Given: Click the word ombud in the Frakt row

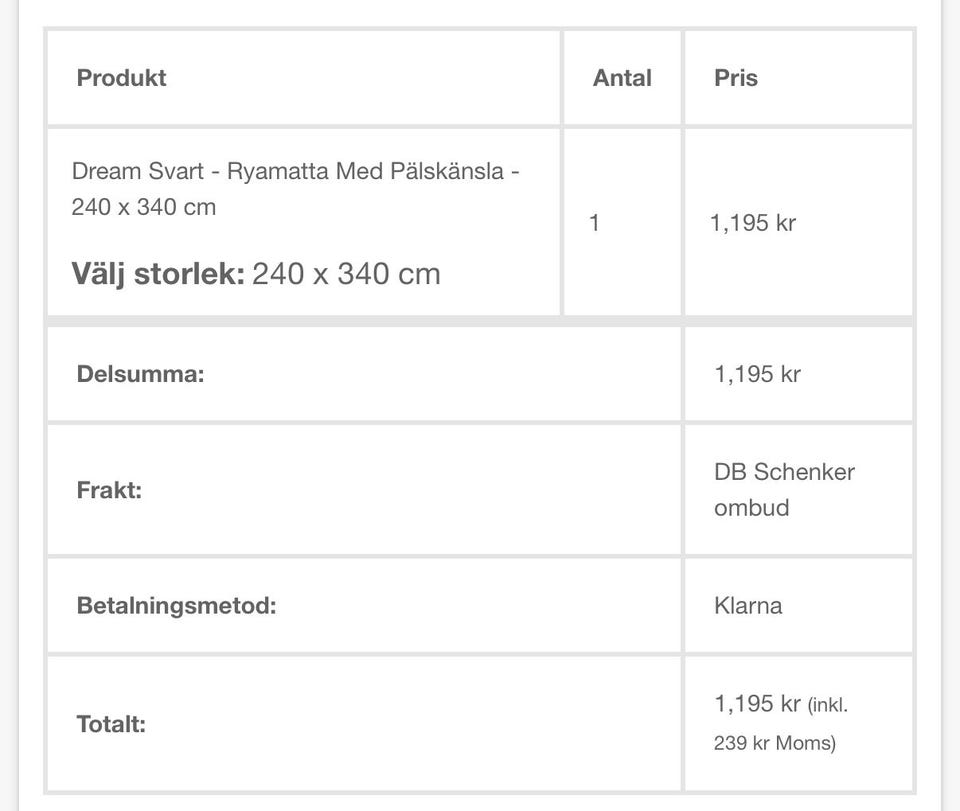Looking at the screenshot, I should [x=751, y=507].
